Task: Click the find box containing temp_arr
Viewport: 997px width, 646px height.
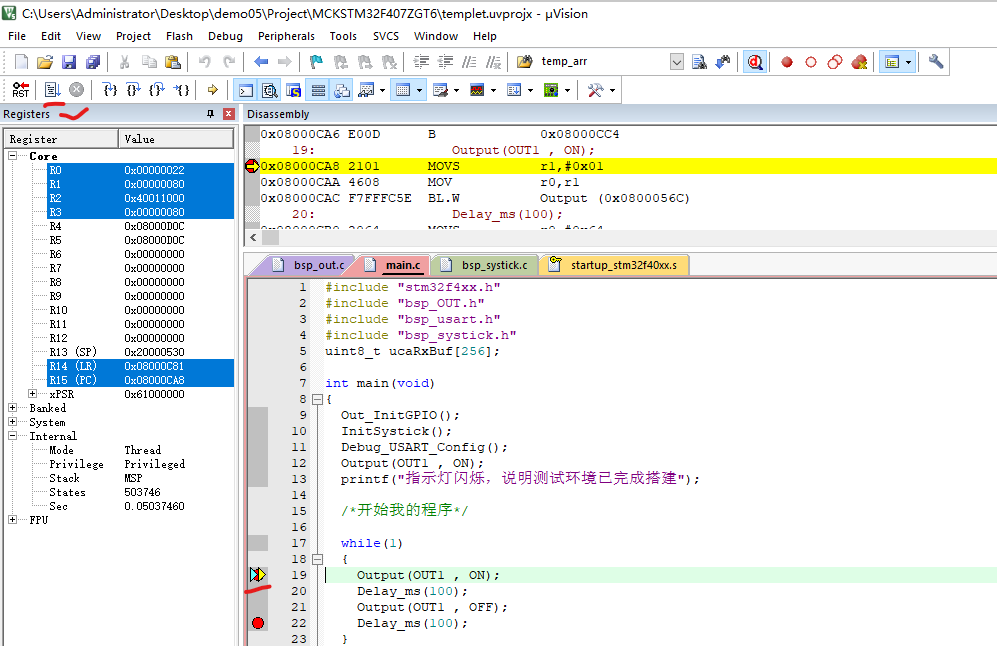Action: (604, 62)
